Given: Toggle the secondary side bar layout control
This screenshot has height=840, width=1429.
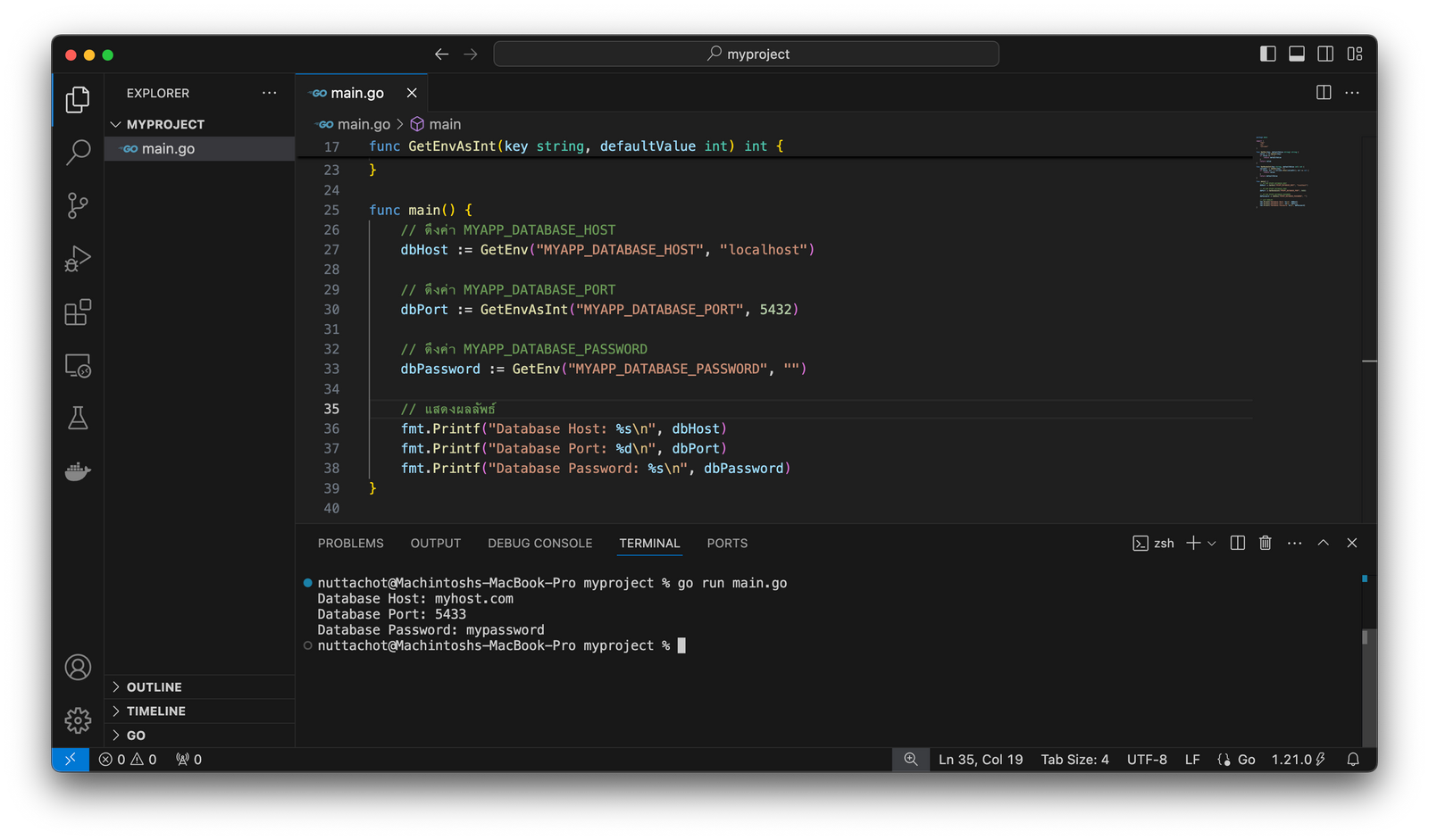Looking at the screenshot, I should (1325, 54).
